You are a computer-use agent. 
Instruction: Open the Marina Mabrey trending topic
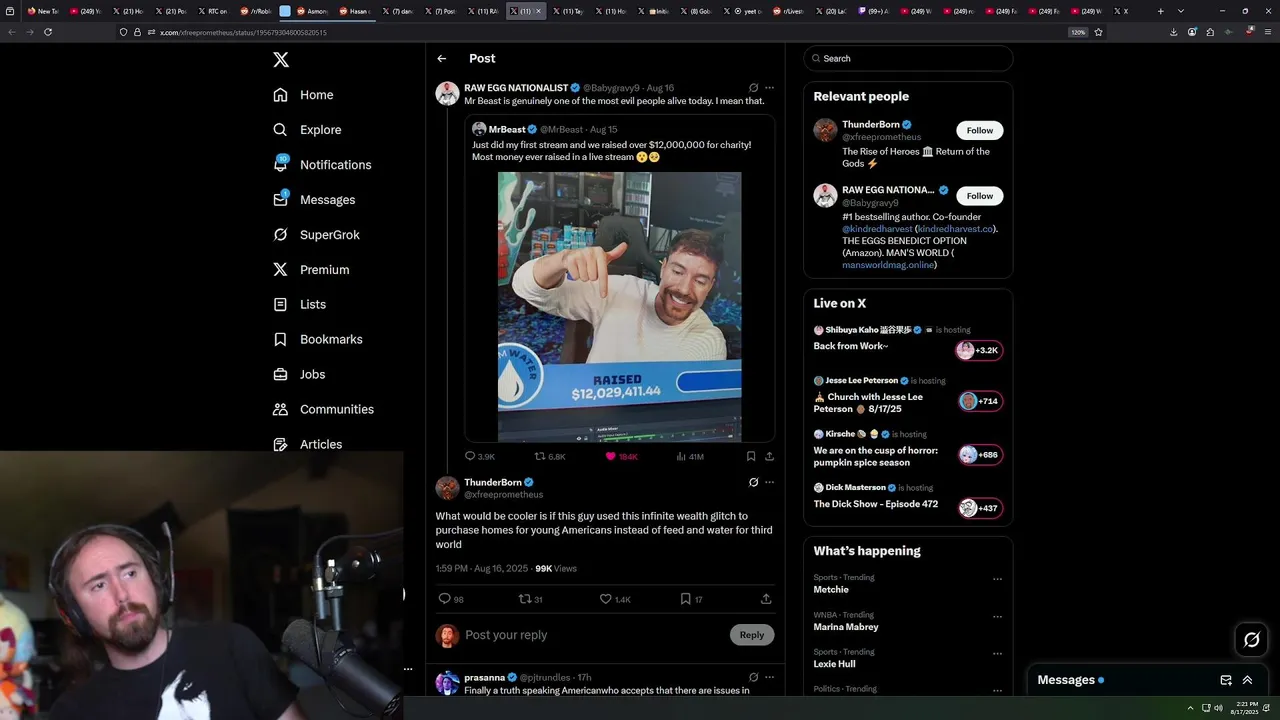click(846, 627)
